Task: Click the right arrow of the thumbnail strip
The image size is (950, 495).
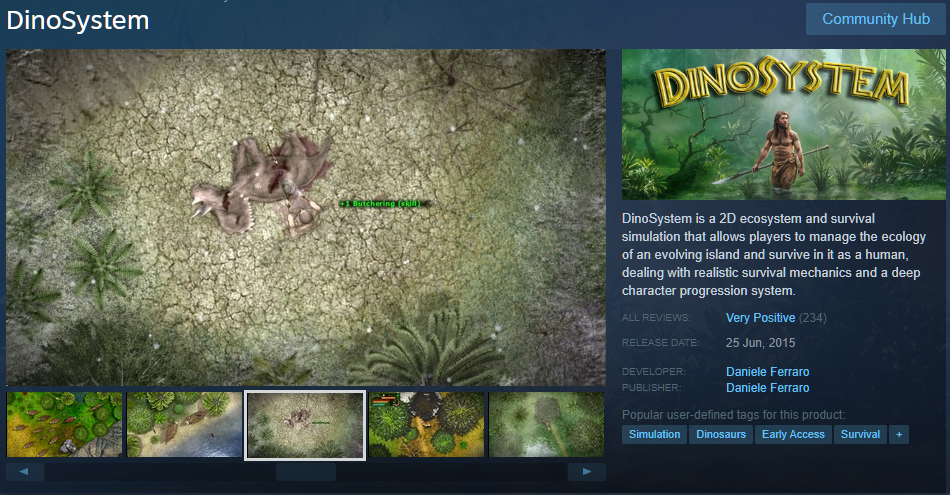Action: click(x=586, y=471)
